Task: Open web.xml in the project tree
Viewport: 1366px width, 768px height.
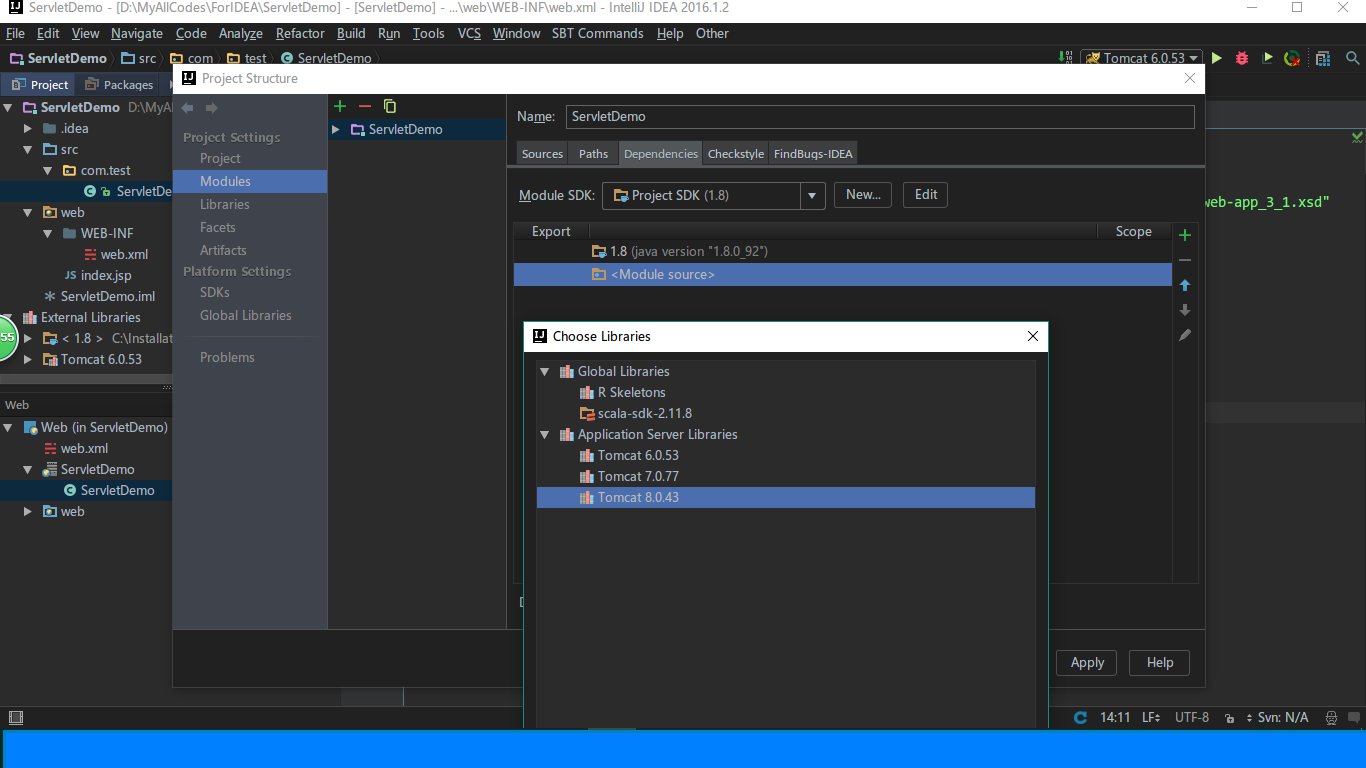Action: 124,254
